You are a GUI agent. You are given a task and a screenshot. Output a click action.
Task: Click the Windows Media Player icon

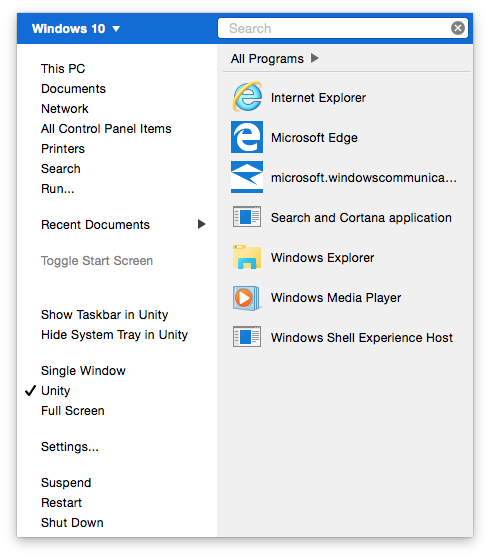pyautogui.click(x=246, y=298)
